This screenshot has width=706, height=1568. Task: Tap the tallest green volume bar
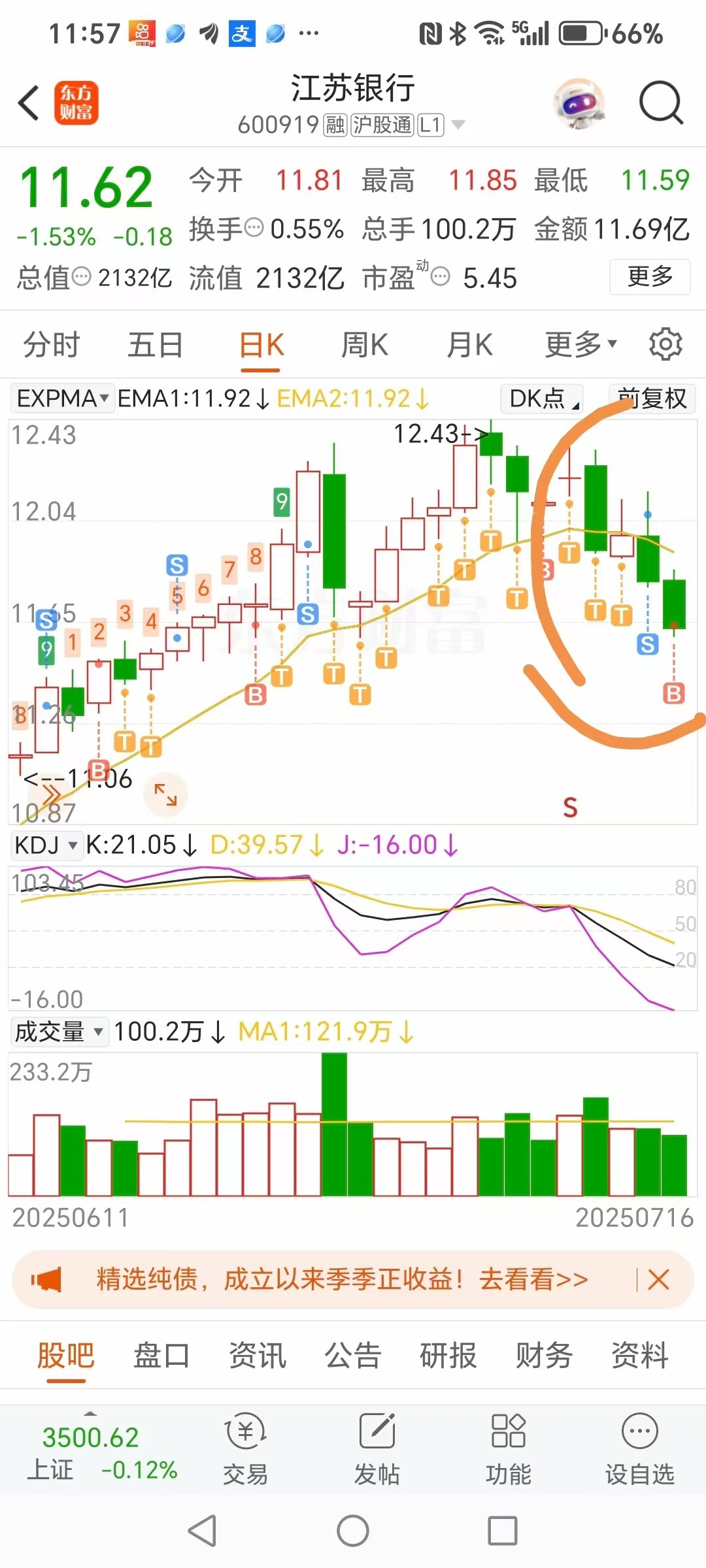[334, 1124]
